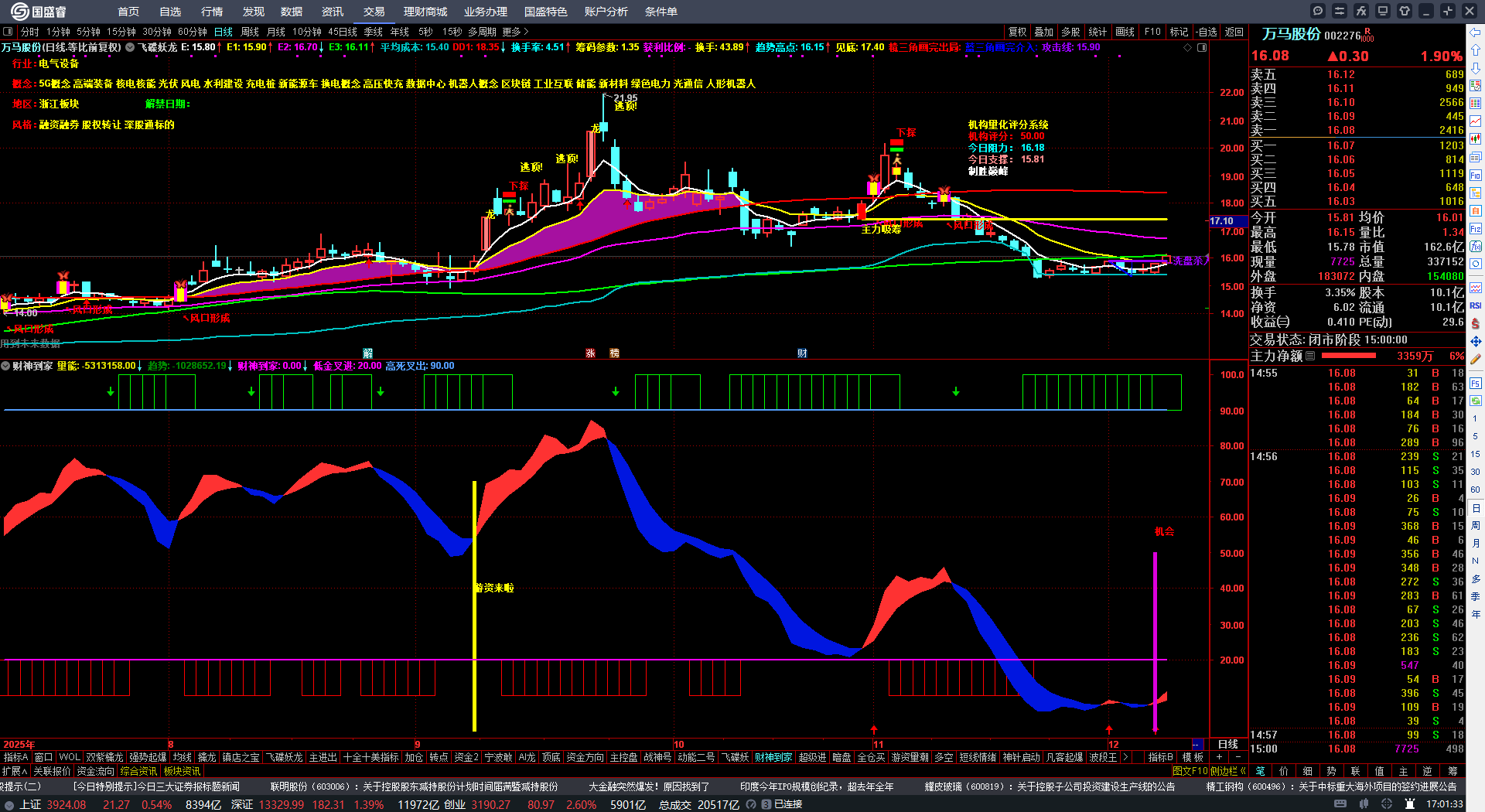Expand the 更多 period list
Image resolution: width=1485 pixels, height=812 pixels.
pos(515,32)
